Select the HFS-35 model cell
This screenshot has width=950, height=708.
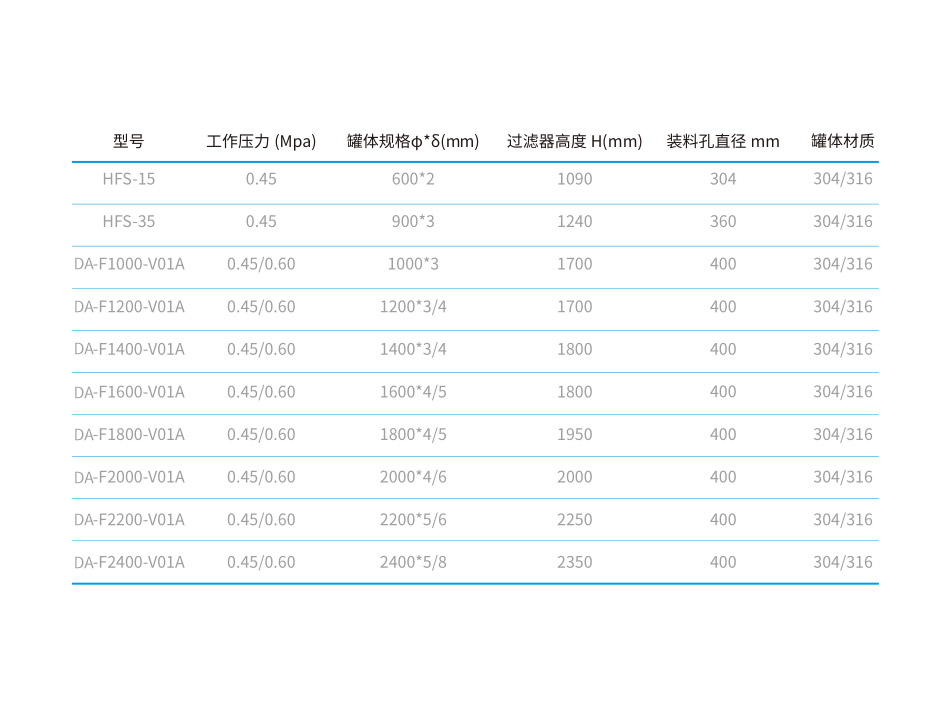(129, 221)
